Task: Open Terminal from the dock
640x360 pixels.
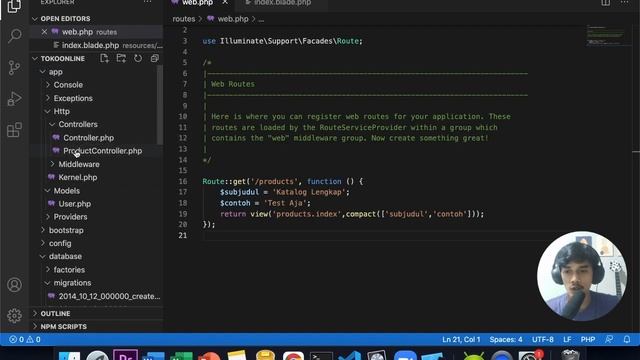Action: [x=321, y=356]
